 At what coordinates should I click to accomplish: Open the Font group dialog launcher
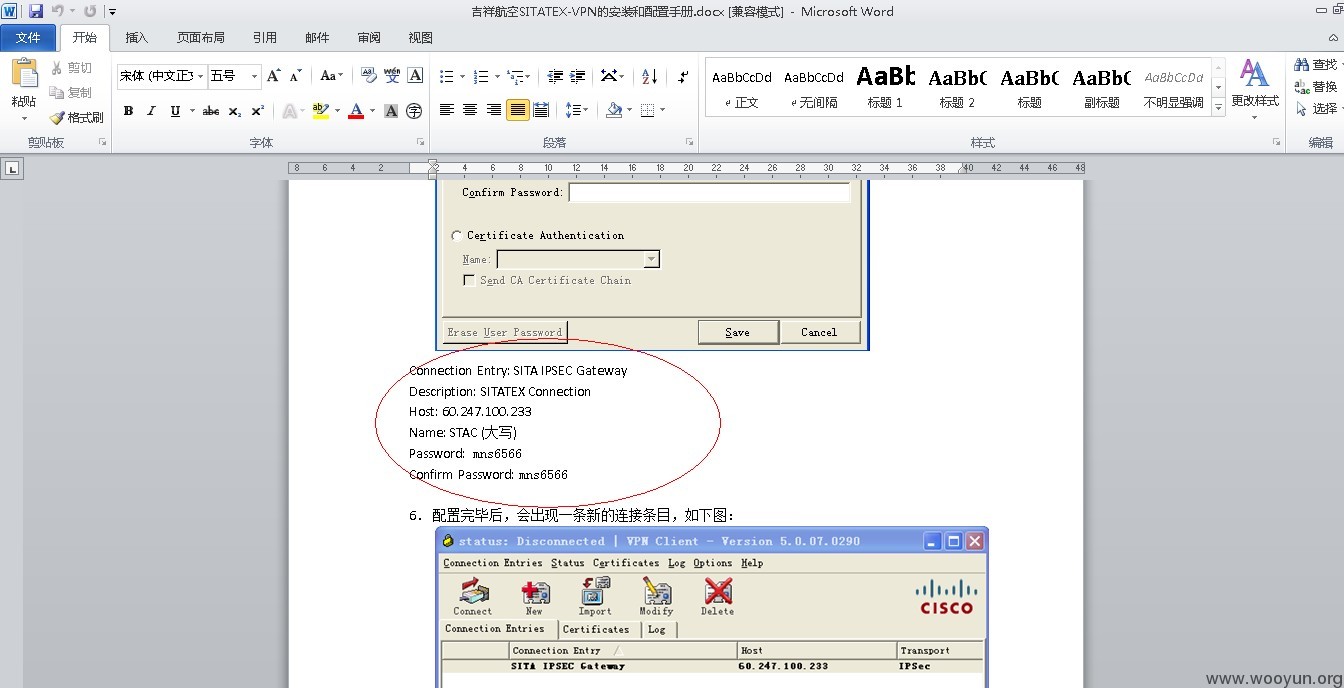click(422, 143)
